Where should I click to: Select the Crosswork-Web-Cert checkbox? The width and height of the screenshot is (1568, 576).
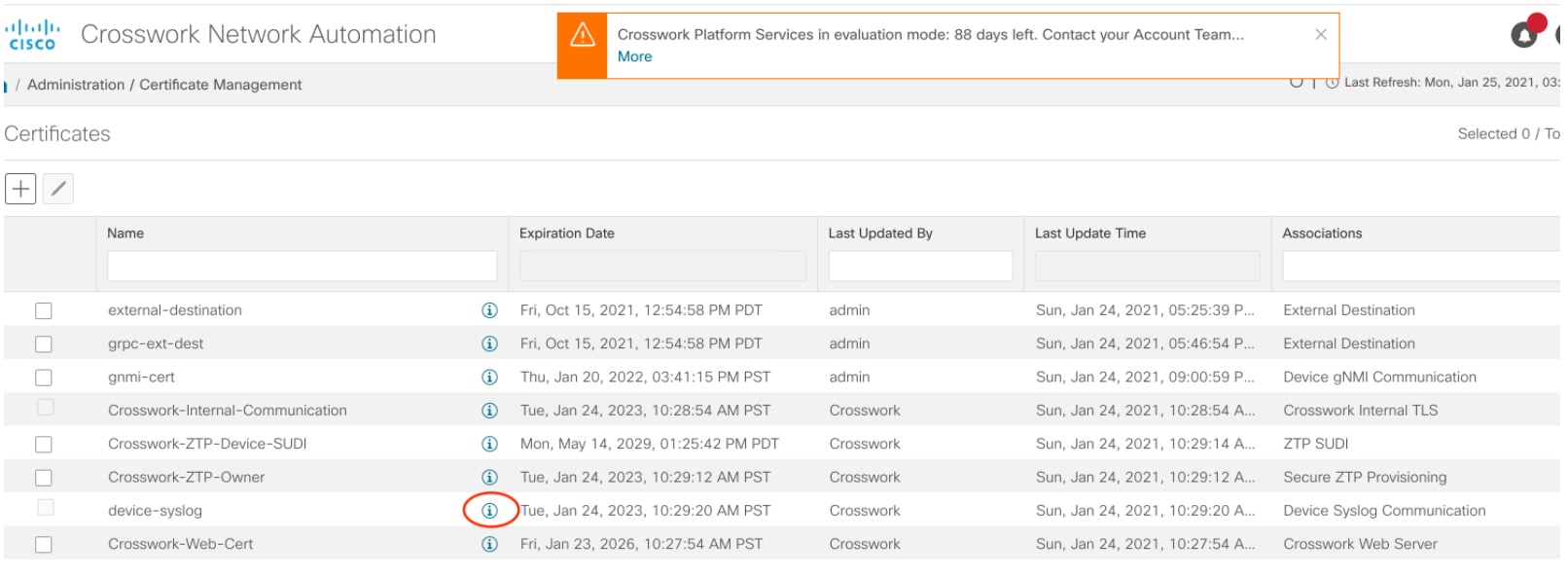[44, 544]
